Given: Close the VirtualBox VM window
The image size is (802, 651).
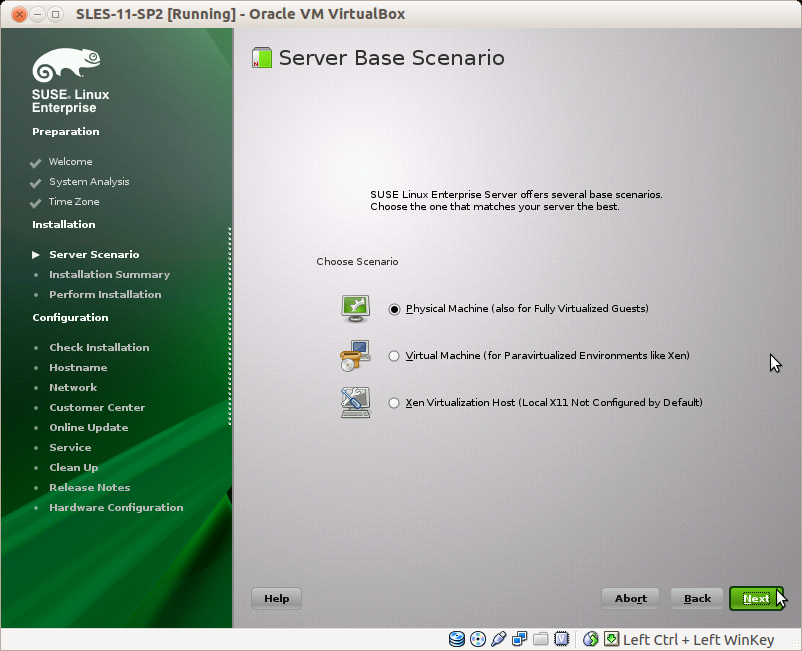Looking at the screenshot, I should (19, 14).
